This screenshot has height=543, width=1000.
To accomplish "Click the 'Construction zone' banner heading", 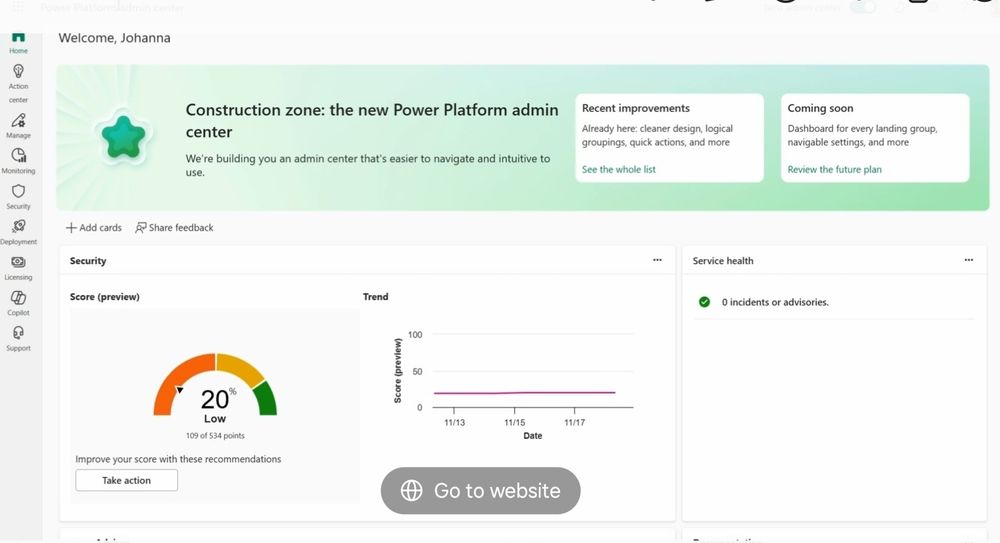I will point(372,121).
